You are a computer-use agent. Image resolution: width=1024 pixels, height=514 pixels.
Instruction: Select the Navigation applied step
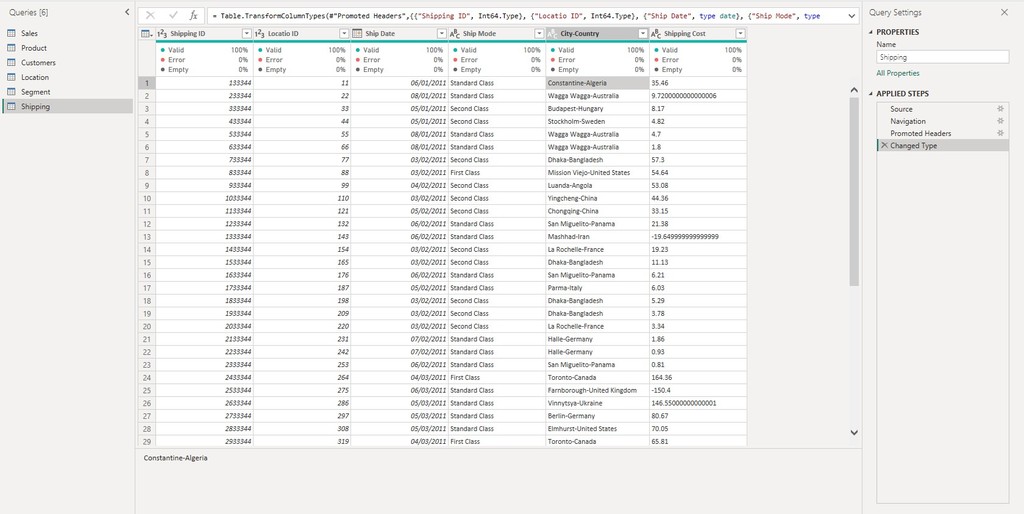pyautogui.click(x=942, y=121)
